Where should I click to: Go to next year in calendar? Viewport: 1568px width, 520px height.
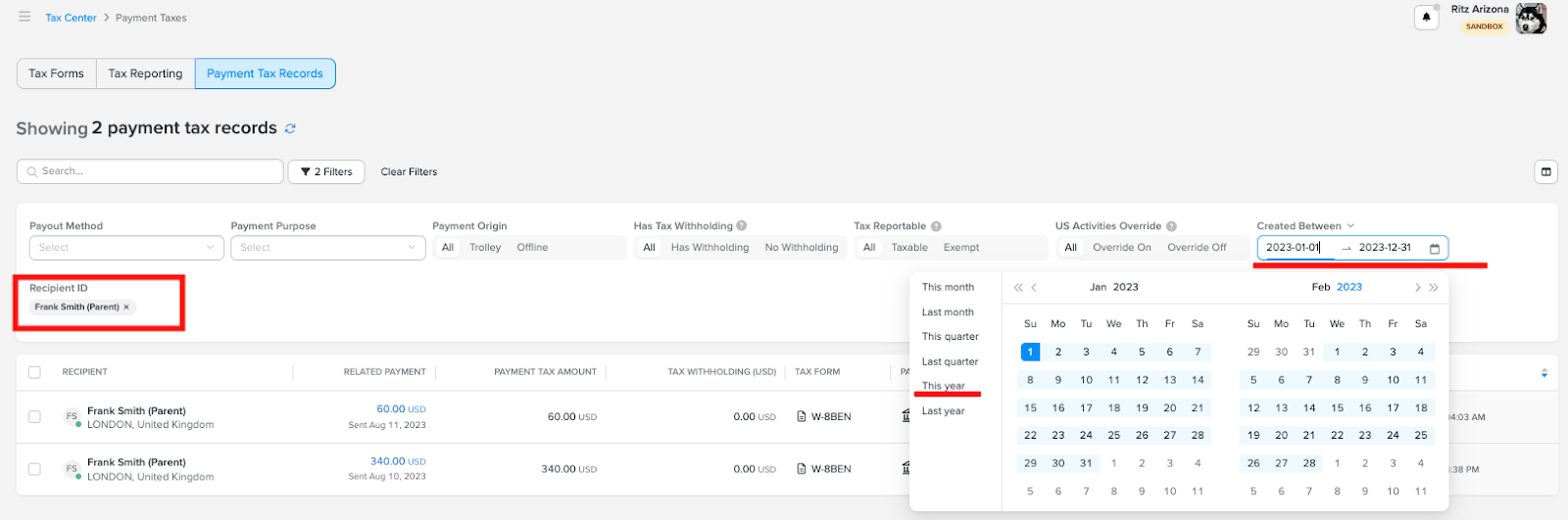click(x=1434, y=287)
